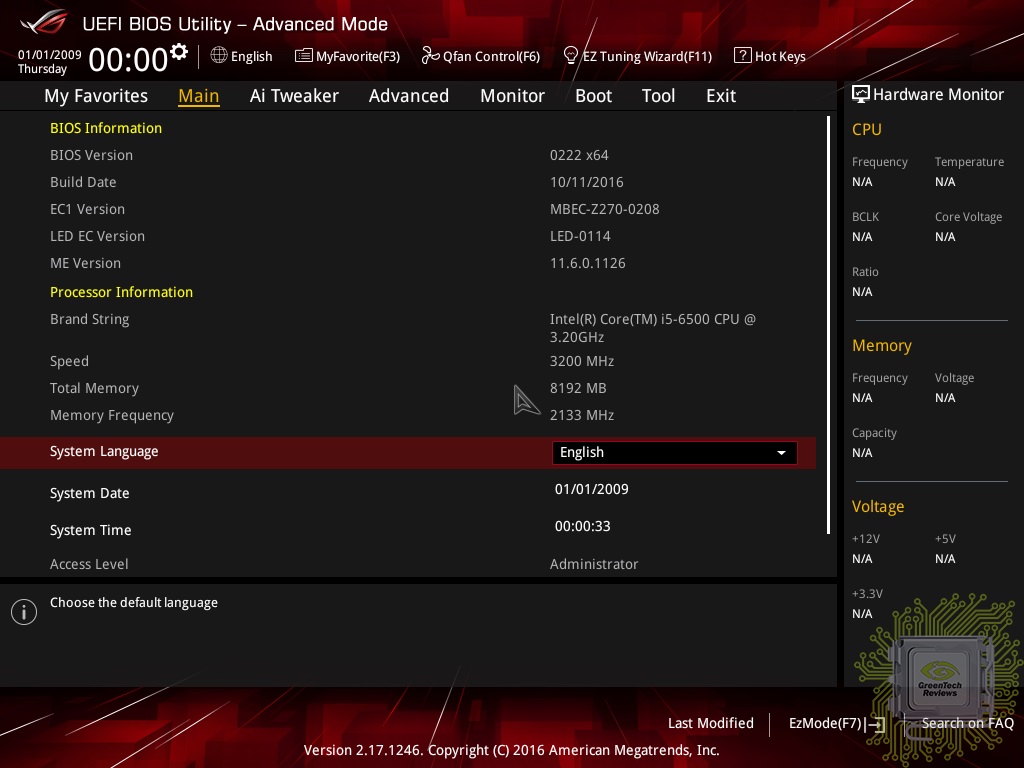
Task: Click the Intel Core i5-6500 brand string
Action: 653,328
